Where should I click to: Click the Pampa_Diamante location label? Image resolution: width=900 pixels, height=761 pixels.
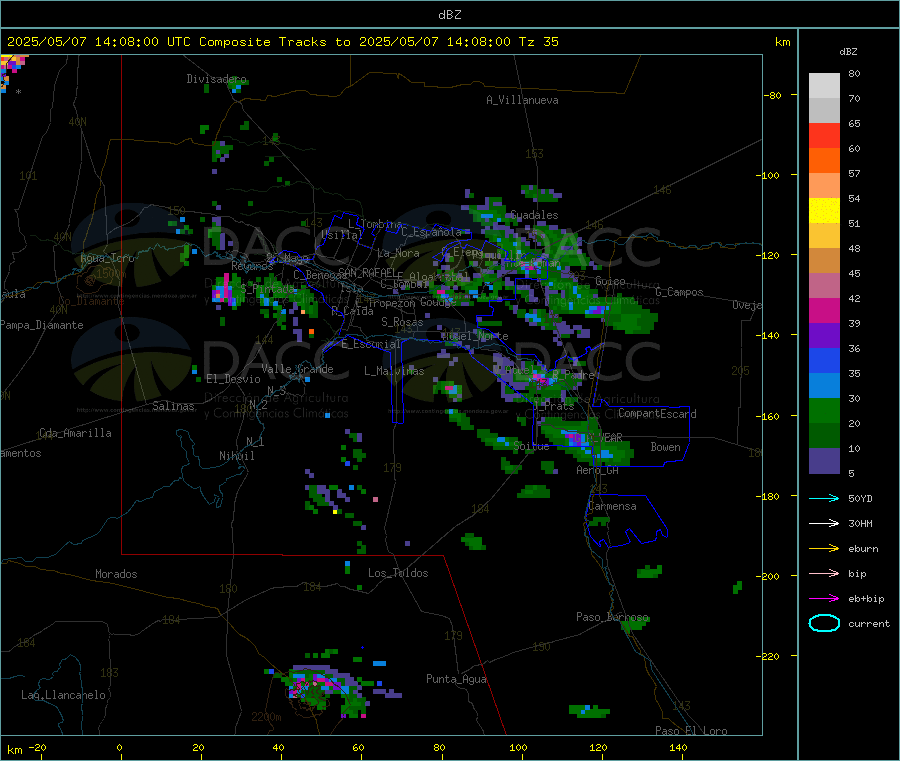42,325
